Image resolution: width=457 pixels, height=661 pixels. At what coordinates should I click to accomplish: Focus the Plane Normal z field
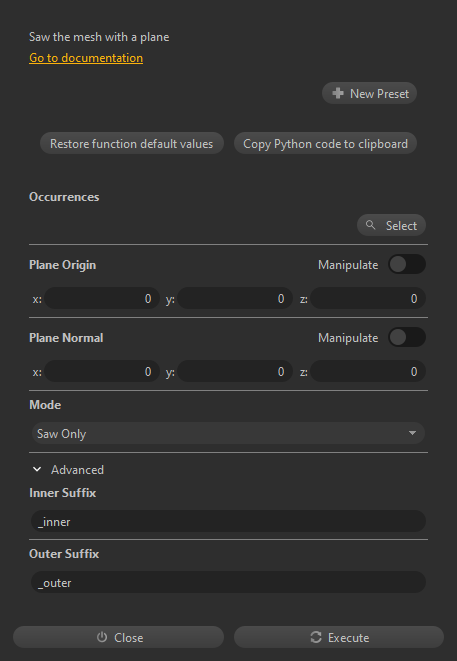click(x=368, y=371)
